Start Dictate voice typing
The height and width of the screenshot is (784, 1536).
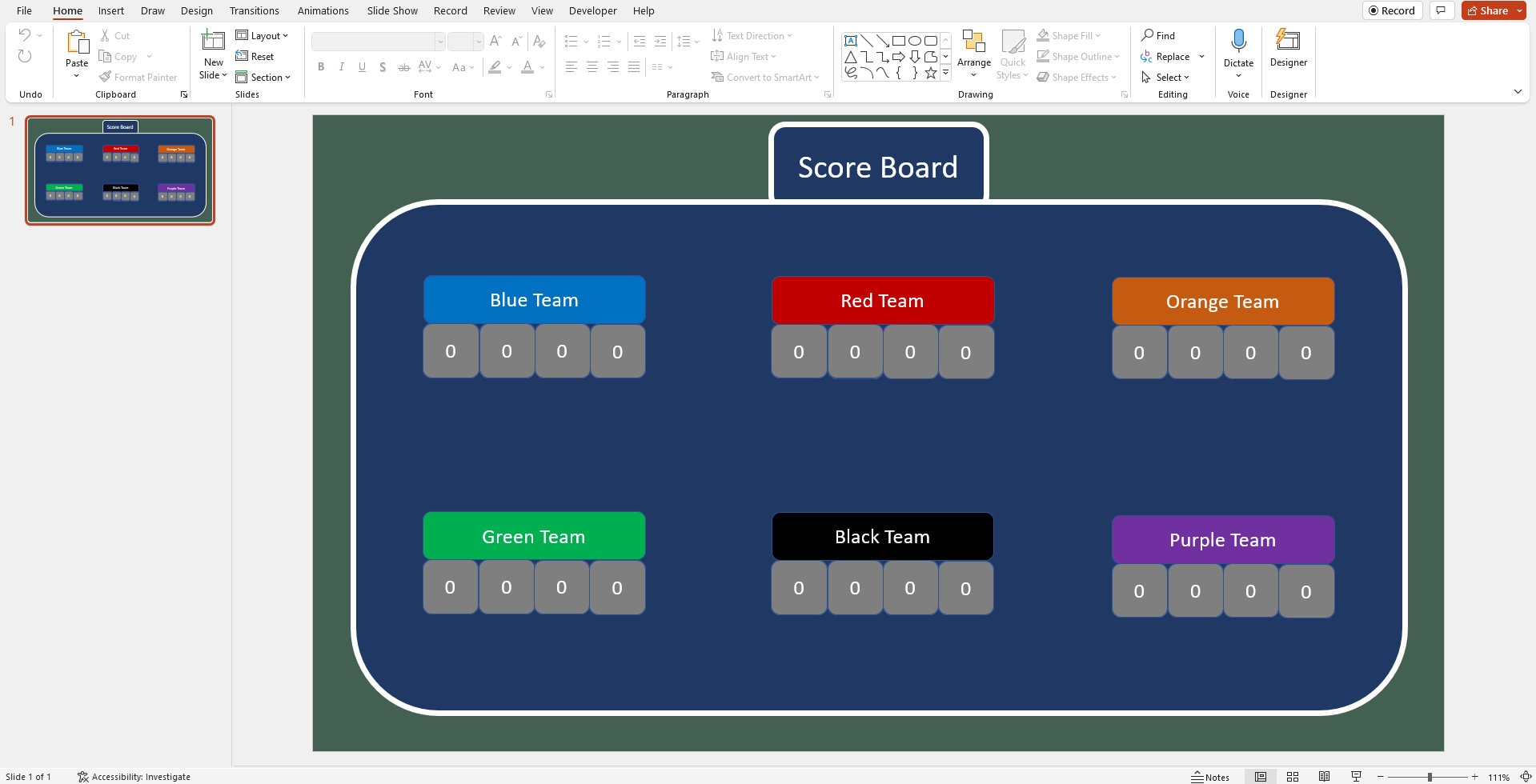(x=1238, y=46)
